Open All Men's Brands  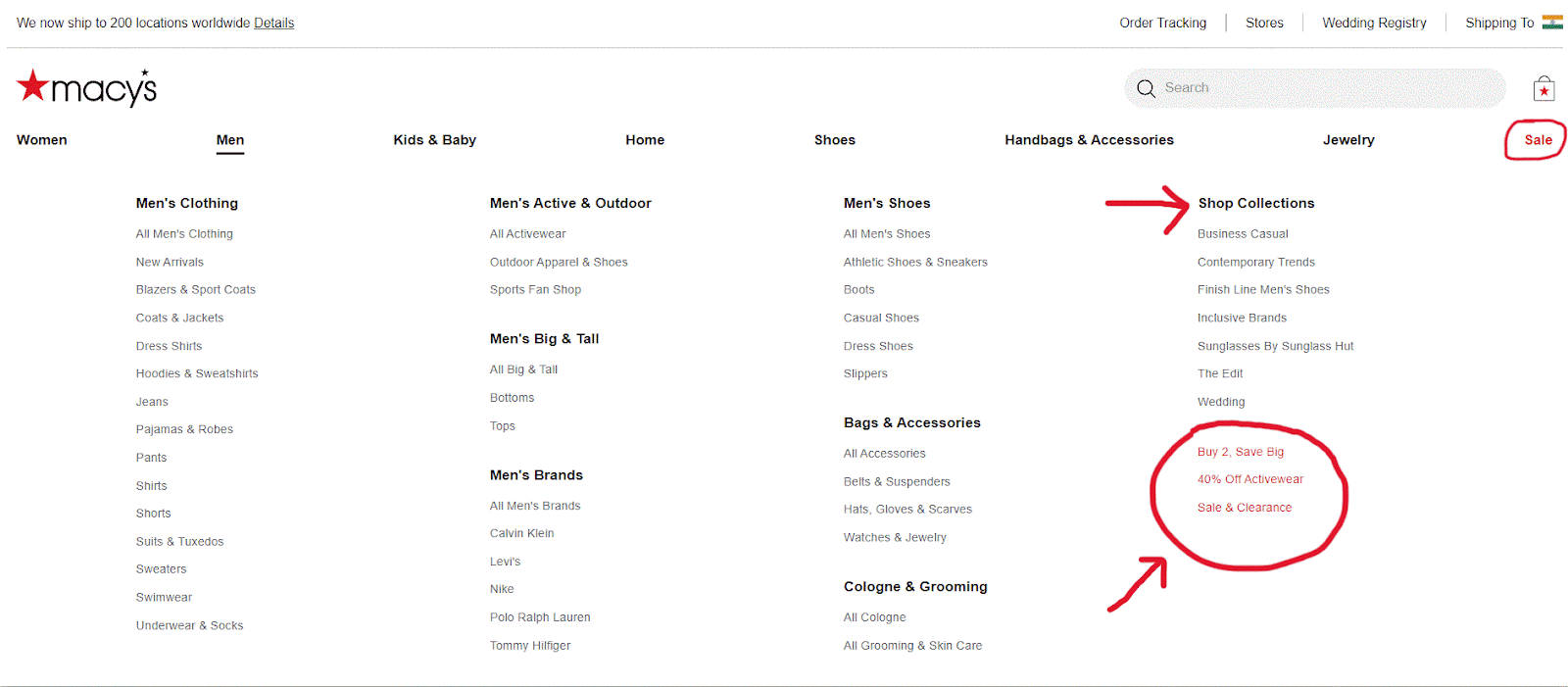(x=535, y=506)
